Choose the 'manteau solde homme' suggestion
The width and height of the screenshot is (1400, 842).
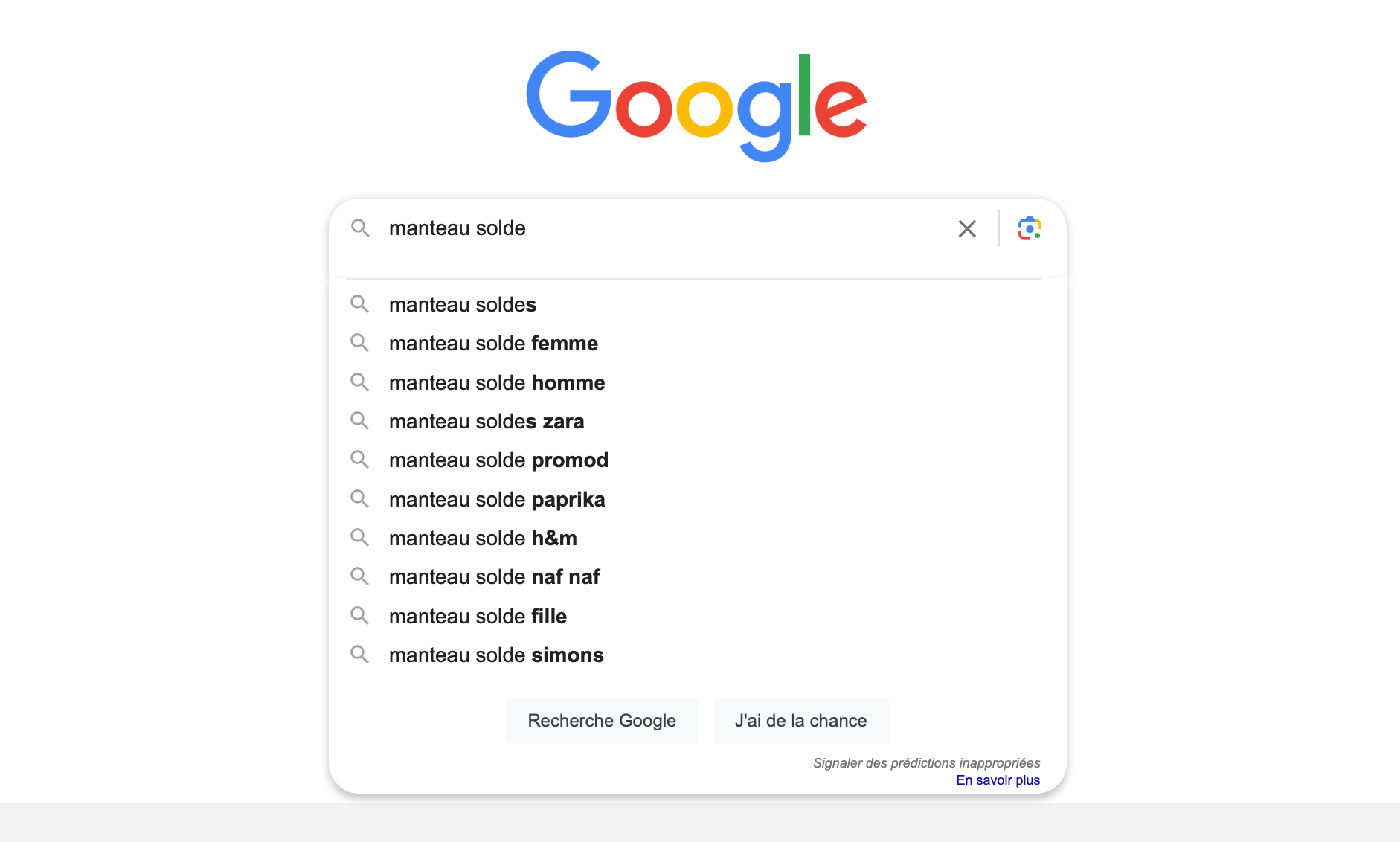(697, 382)
